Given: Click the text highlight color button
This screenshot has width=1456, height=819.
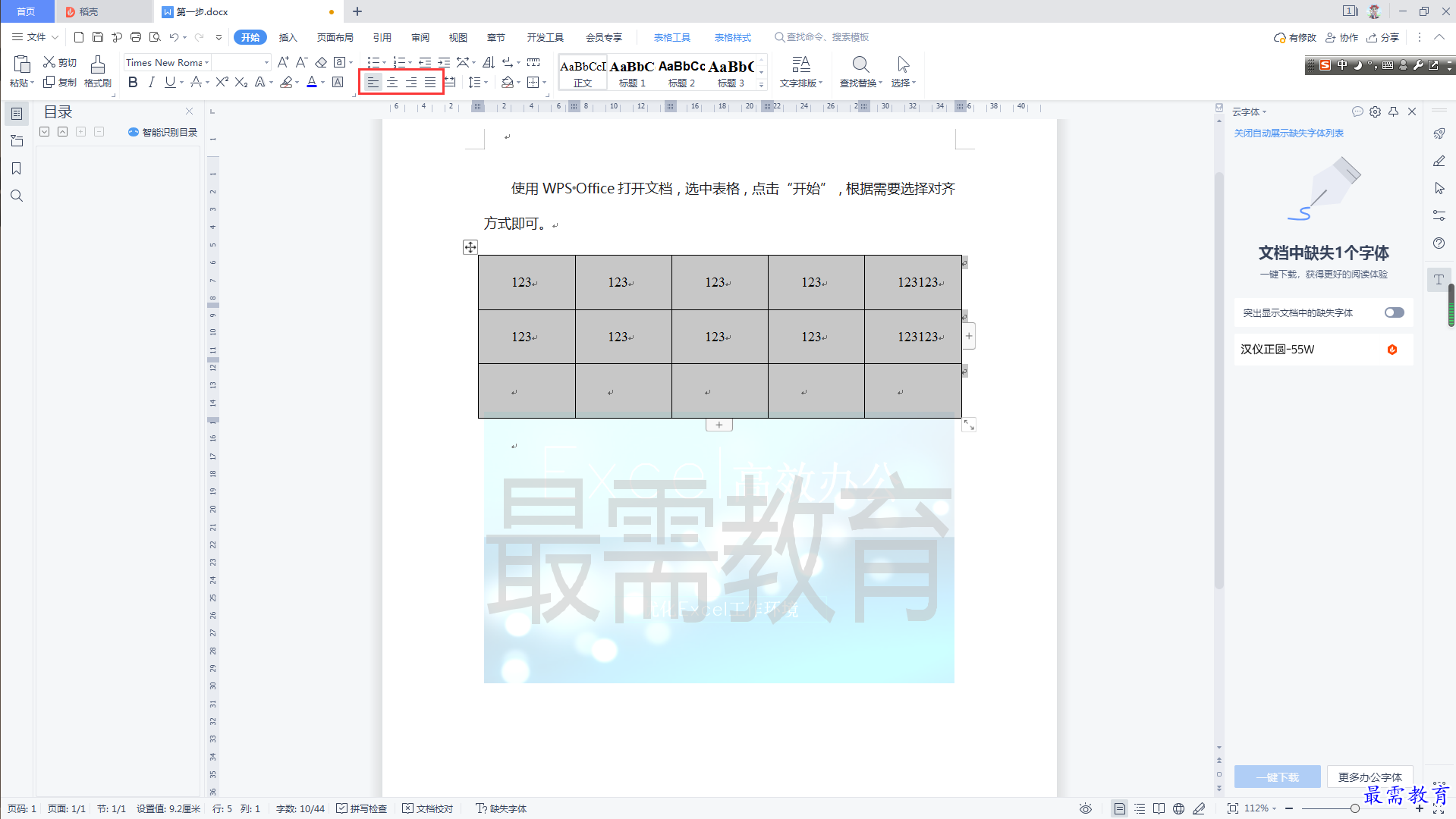Looking at the screenshot, I should click(286, 82).
